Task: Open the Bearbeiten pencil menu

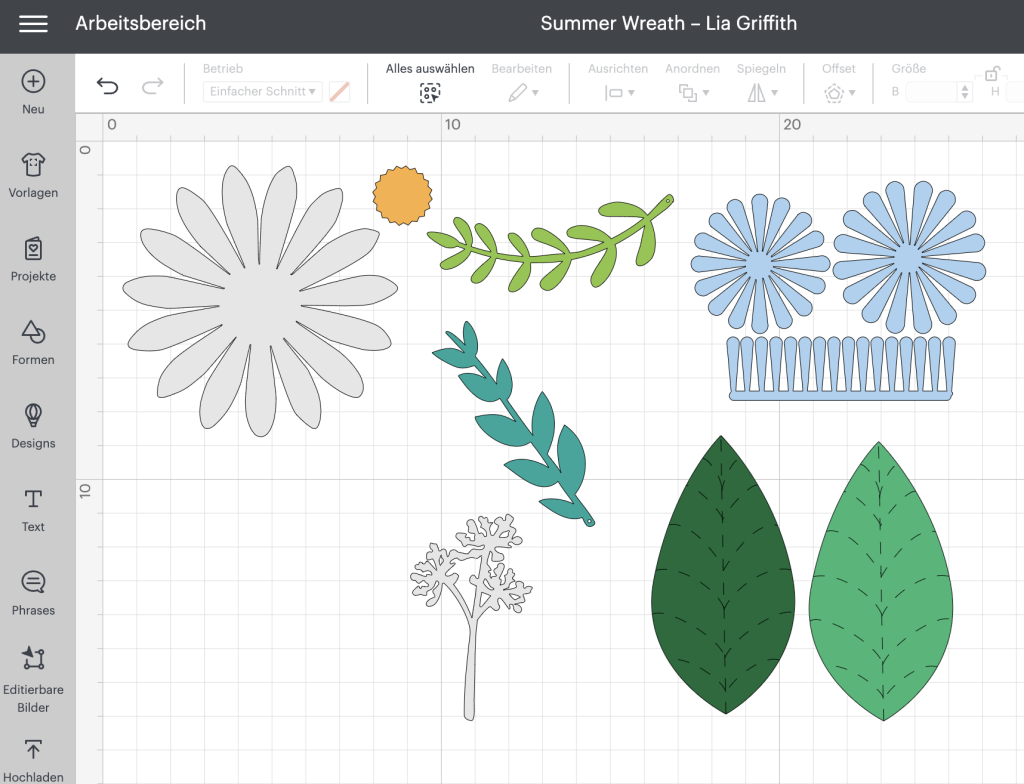Action: click(x=522, y=93)
